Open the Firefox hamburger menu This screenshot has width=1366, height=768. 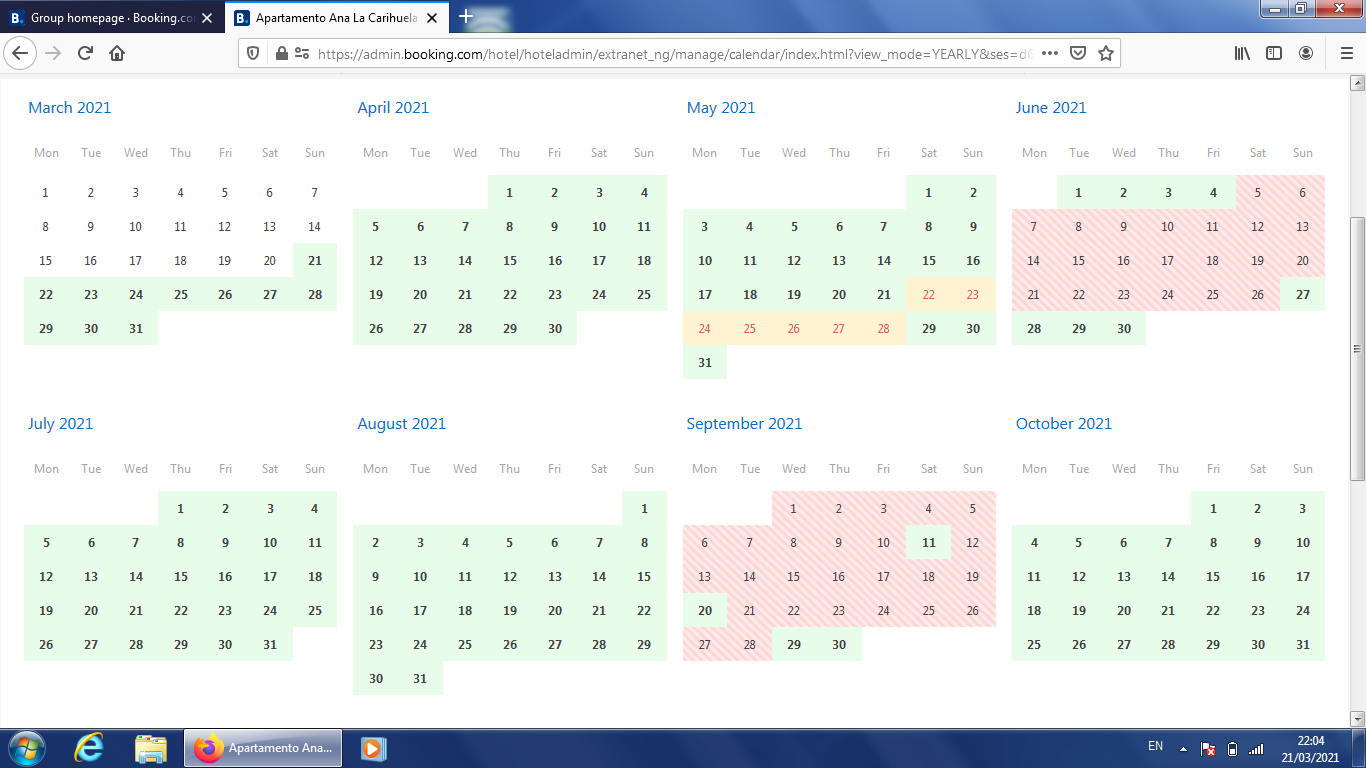pyautogui.click(x=1346, y=53)
